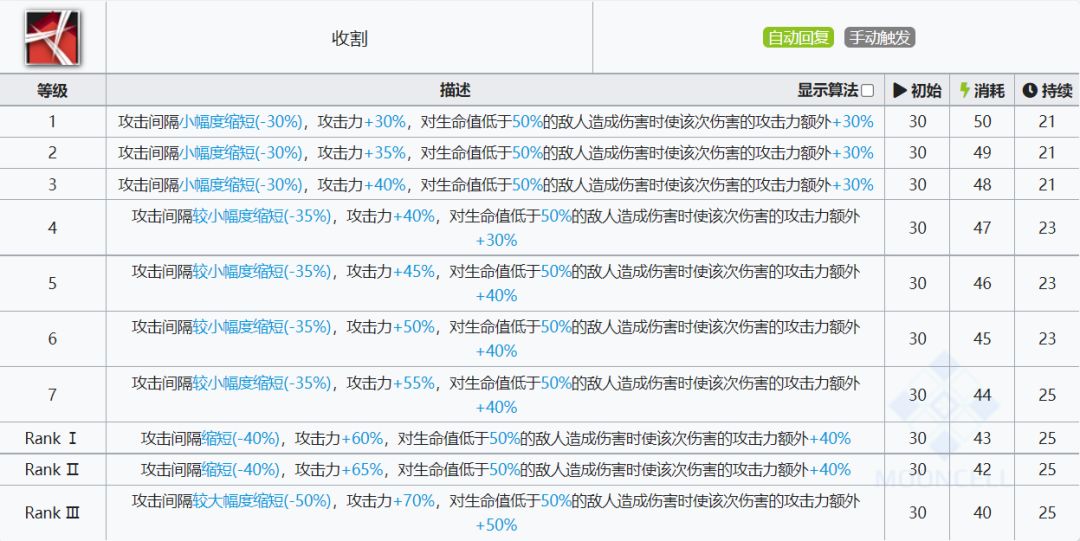Click the 消耗 value 40 in Rank Ⅲ row
Viewport: 1080px width, 541px height.
pyautogui.click(x=982, y=512)
